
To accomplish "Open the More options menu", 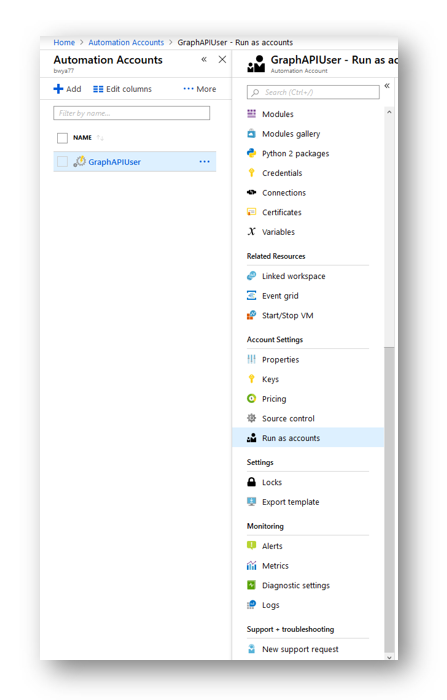I will tap(200, 89).
